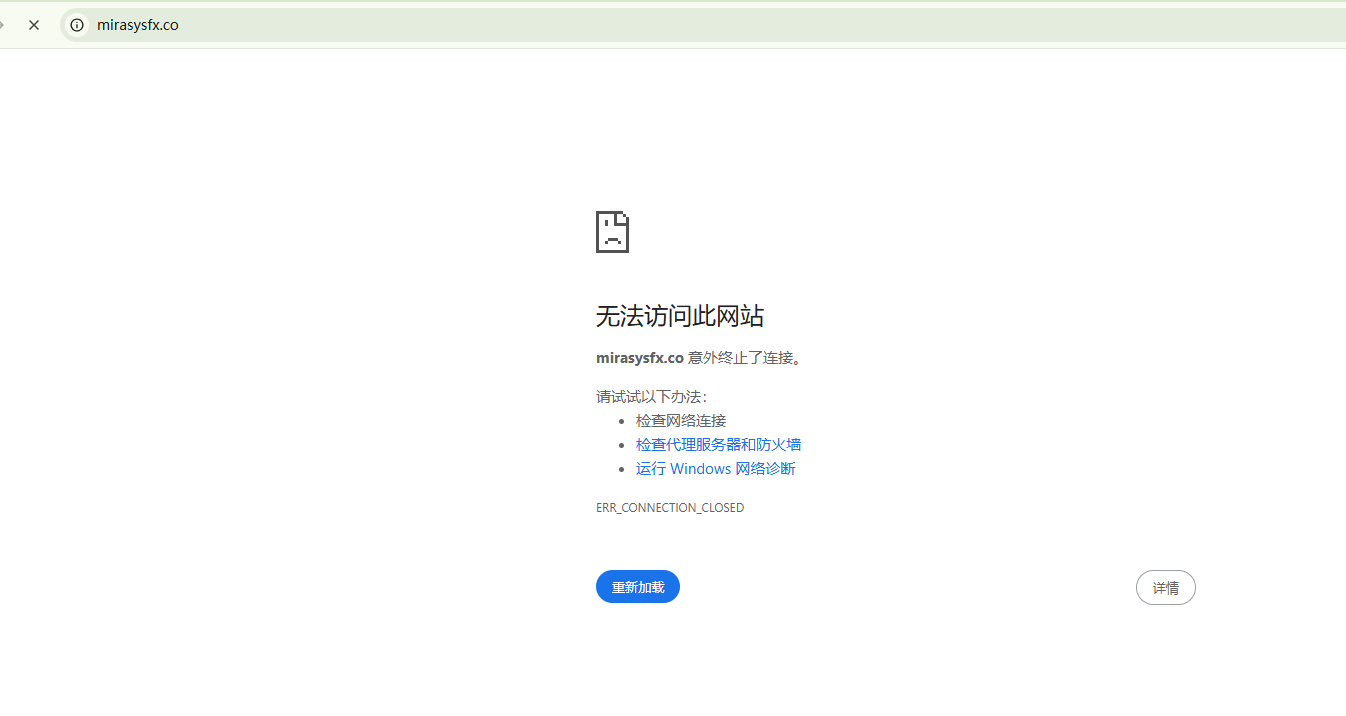Click the forward navigation arrow
Image resolution: width=1346 pixels, height=716 pixels.
3,25
